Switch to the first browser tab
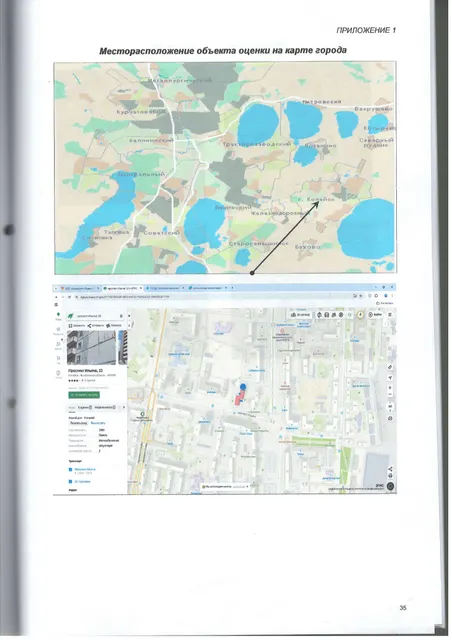Image resolution: width=452 pixels, height=640 pixels. [81, 288]
